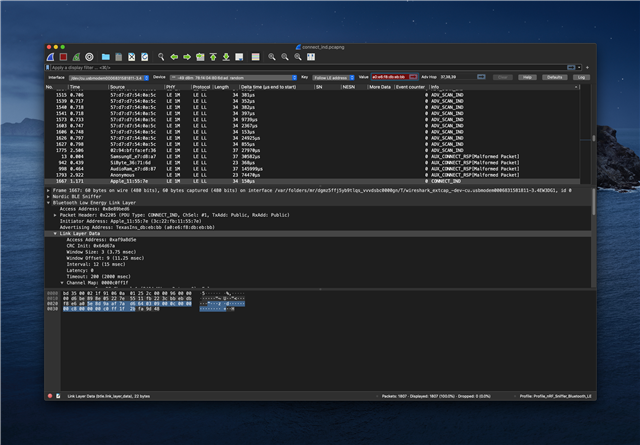
Task: Zoom in the main window text
Action: click(x=272, y=57)
